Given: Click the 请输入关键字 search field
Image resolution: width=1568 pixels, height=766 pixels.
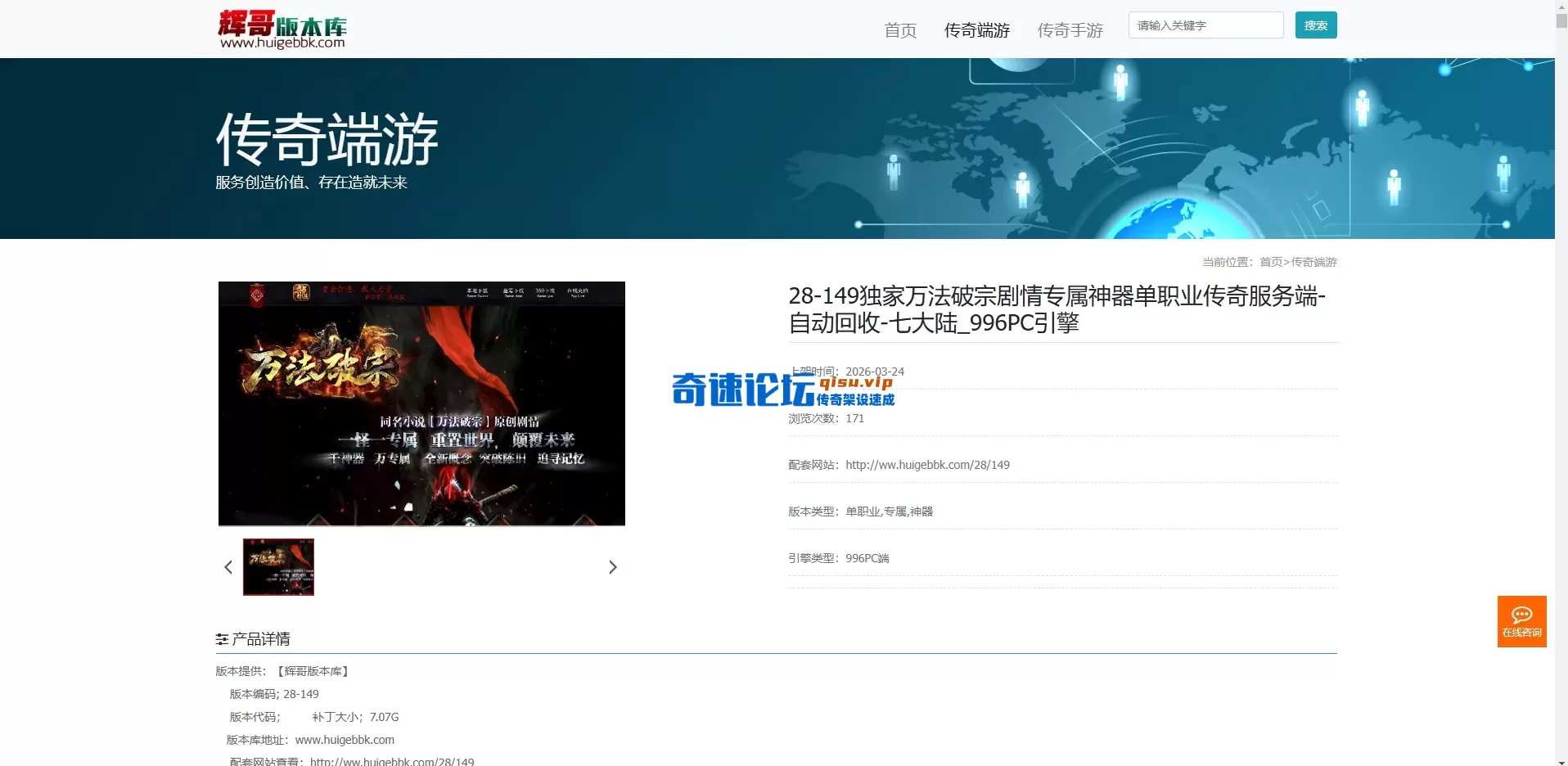Looking at the screenshot, I should pyautogui.click(x=1205, y=25).
